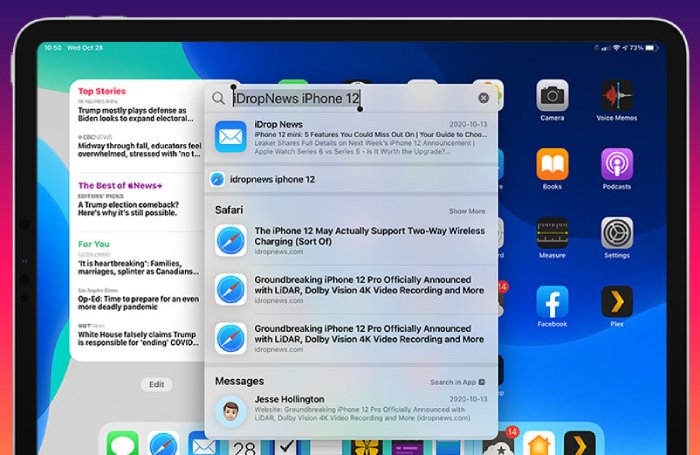Screen dimensions: 700x455
Task: Open Podcasts app icon
Action: coord(616,164)
